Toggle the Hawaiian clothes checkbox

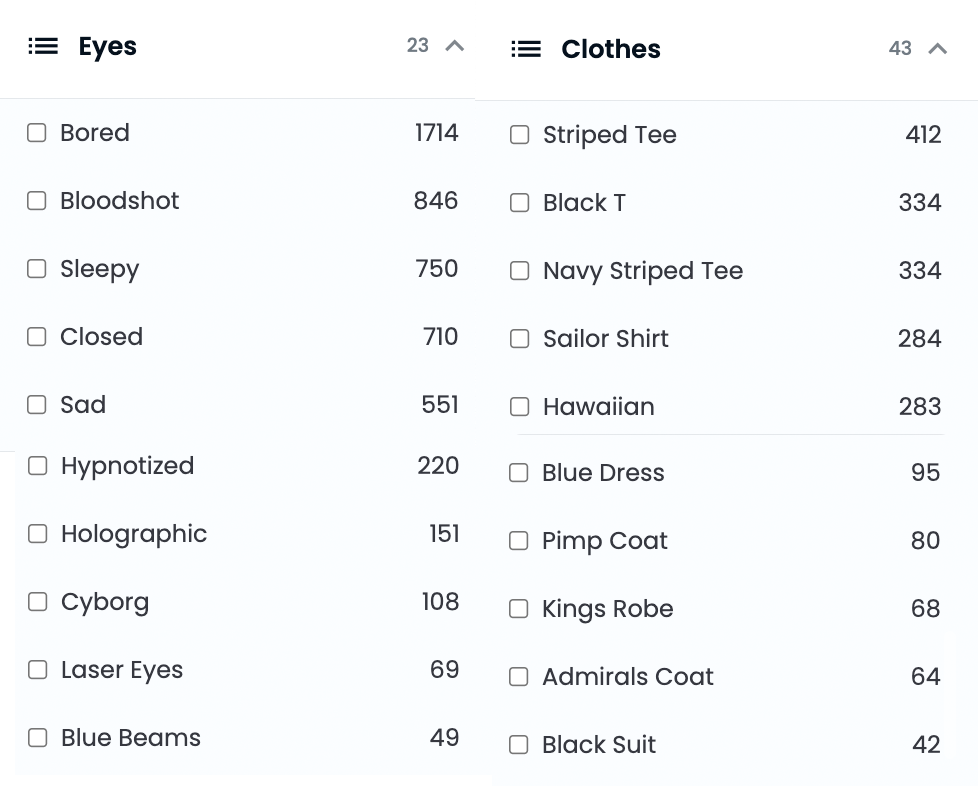pos(520,407)
